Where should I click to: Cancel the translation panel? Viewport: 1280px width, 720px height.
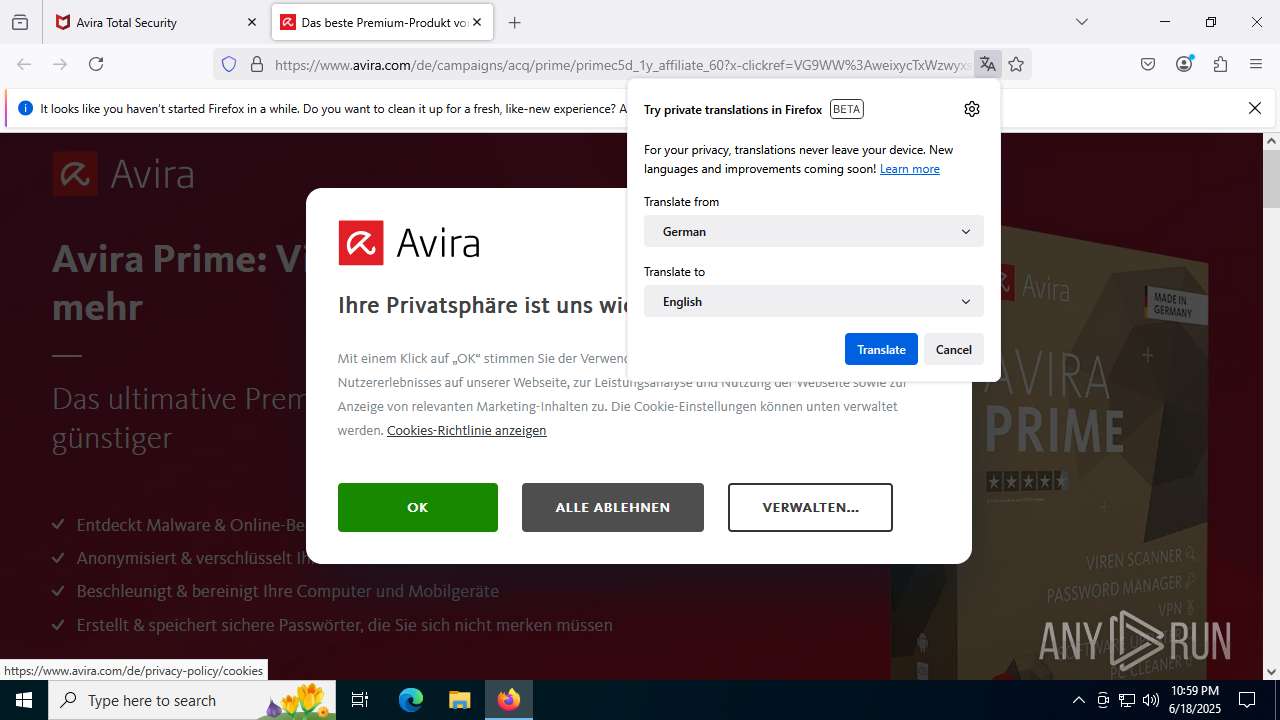point(954,349)
